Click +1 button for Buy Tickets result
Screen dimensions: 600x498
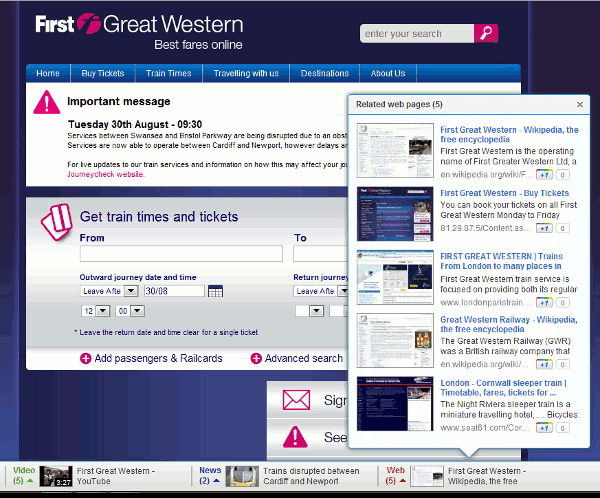[544, 229]
